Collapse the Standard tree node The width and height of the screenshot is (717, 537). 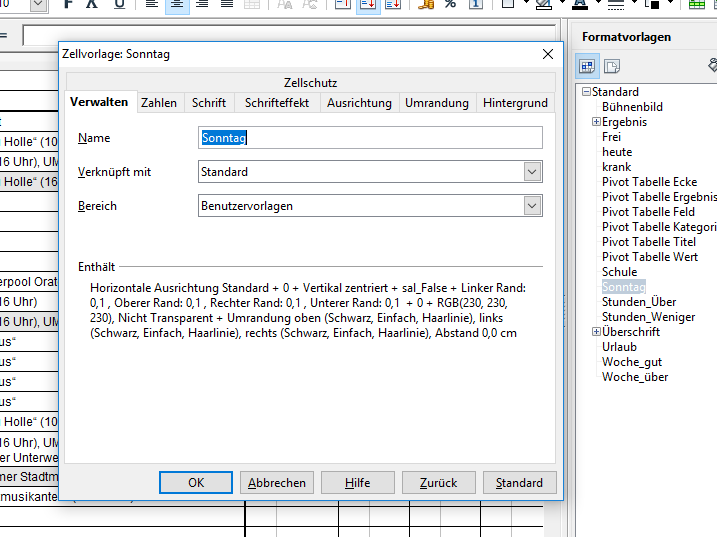585,92
